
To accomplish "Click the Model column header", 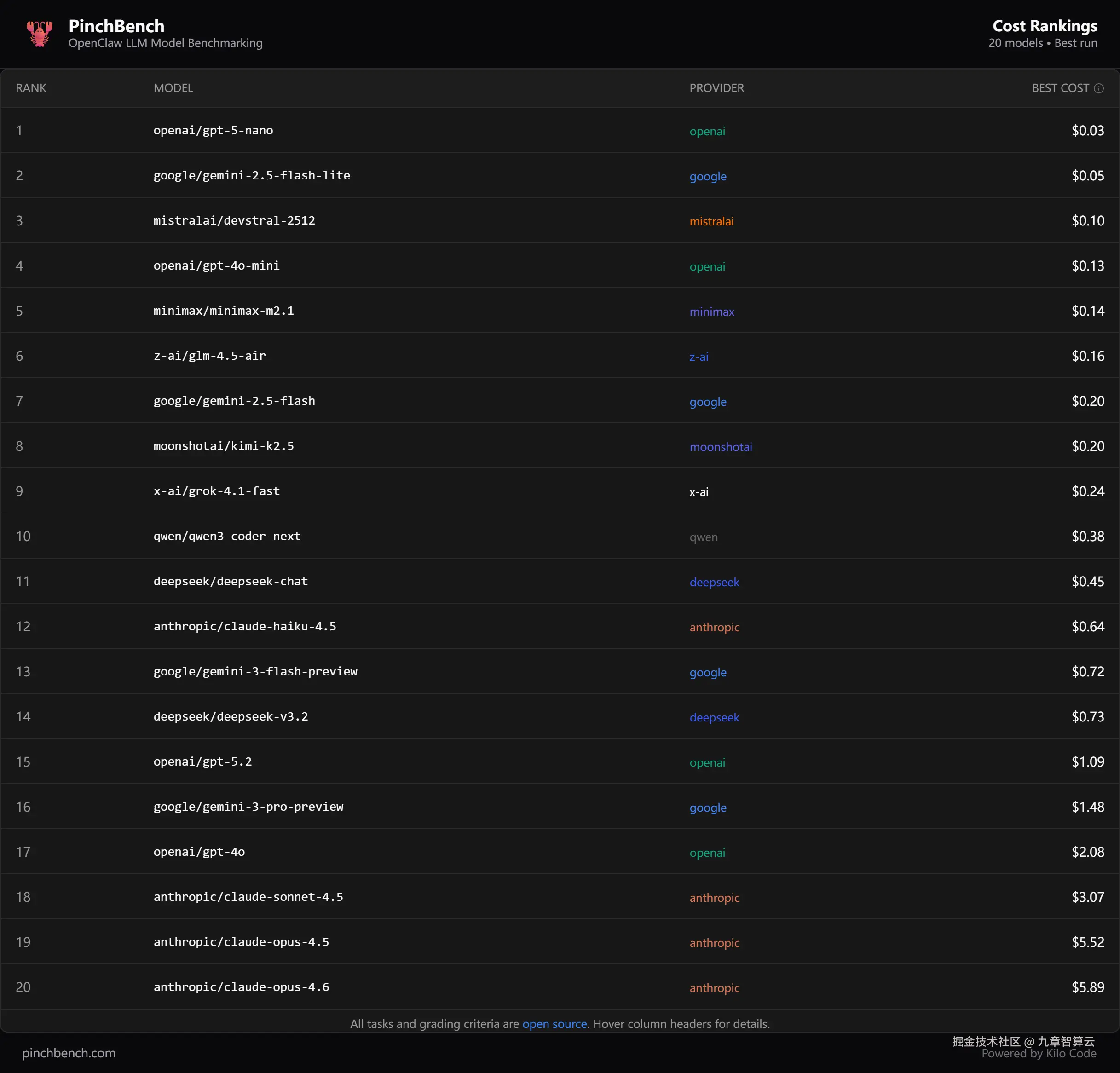I will point(173,88).
